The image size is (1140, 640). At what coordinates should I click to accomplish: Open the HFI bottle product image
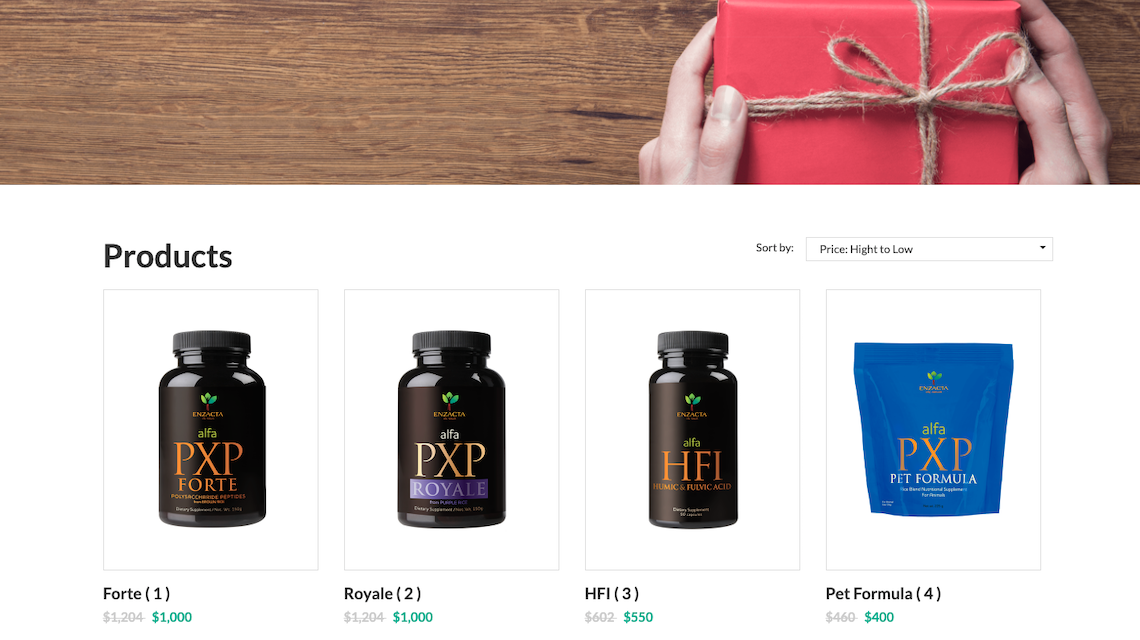[692, 430]
